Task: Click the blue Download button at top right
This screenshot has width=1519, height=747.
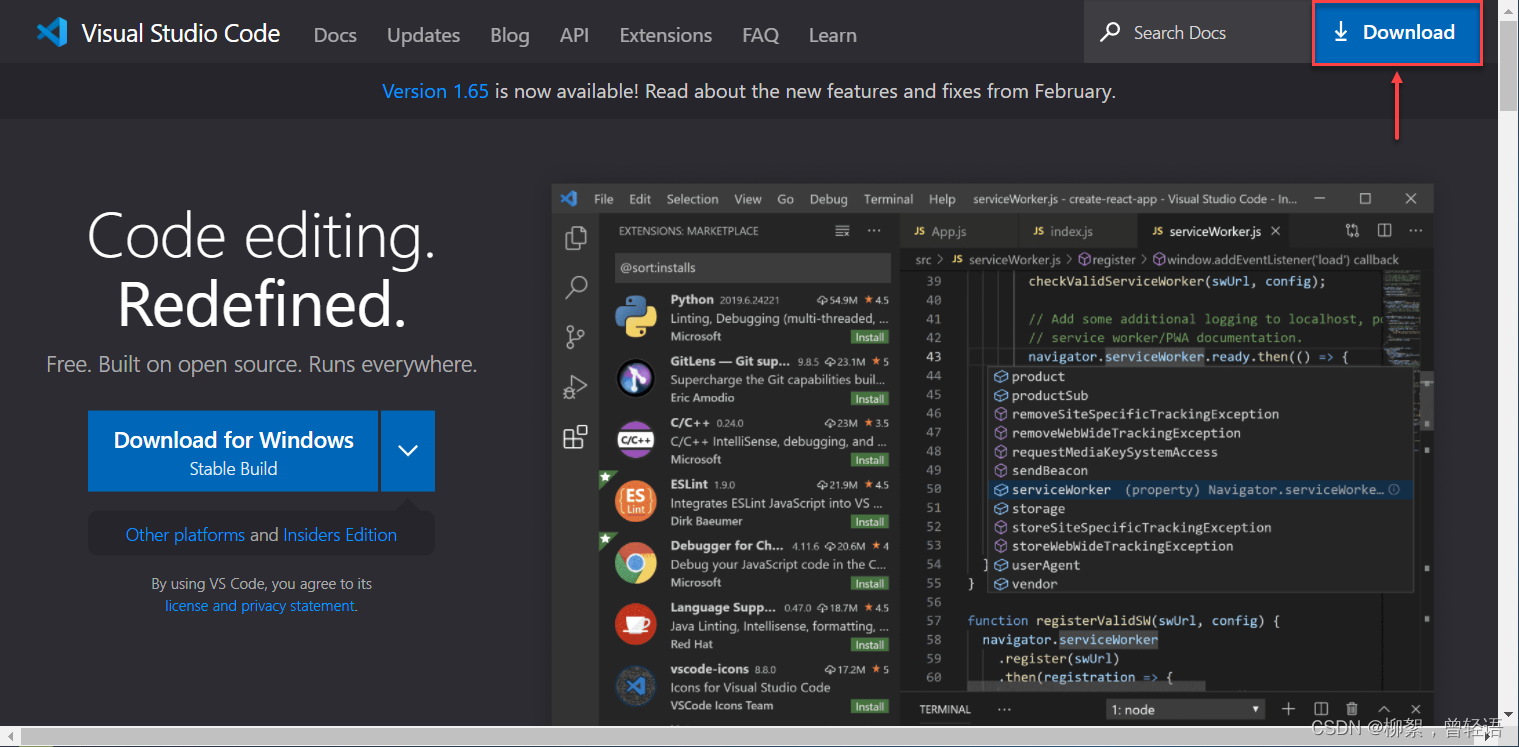Action: click(x=1397, y=33)
